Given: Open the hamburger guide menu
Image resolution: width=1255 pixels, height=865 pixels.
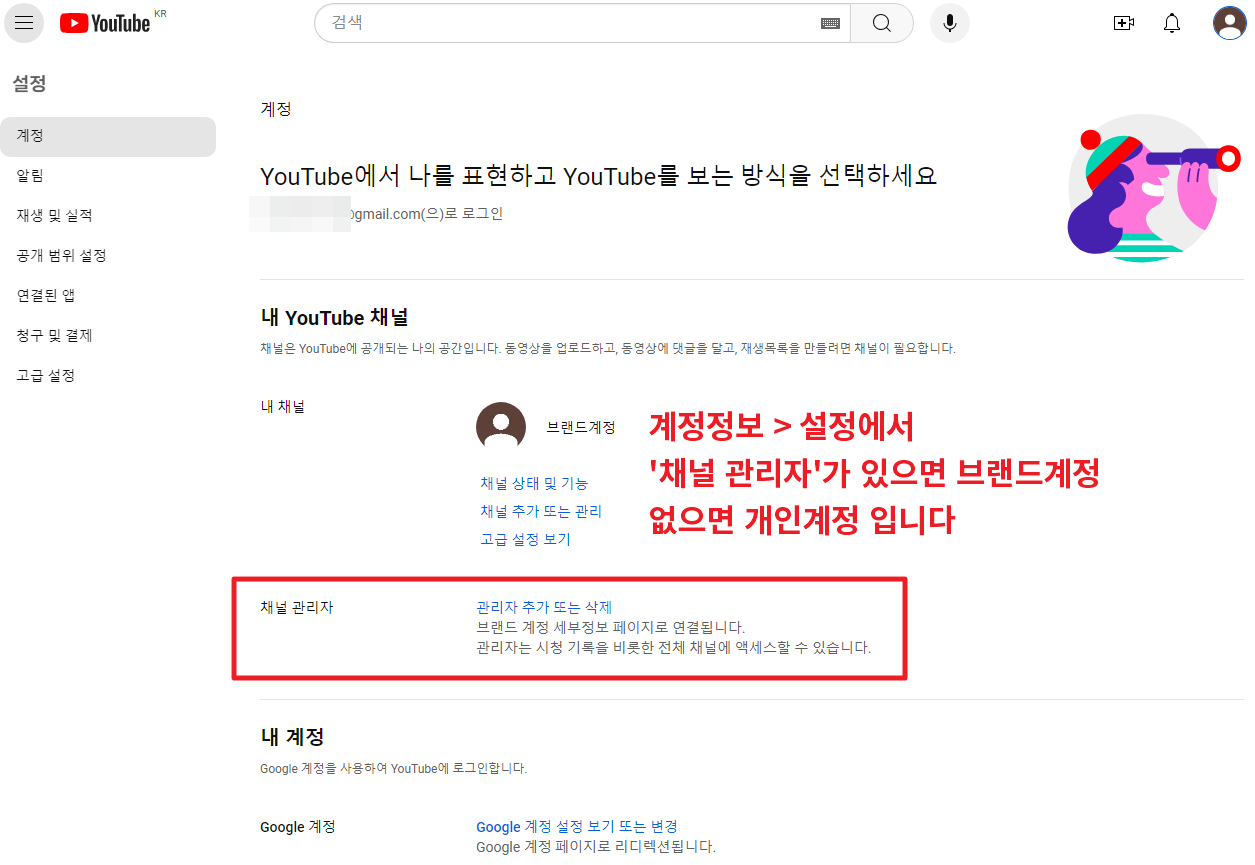Looking at the screenshot, I should 24,23.
